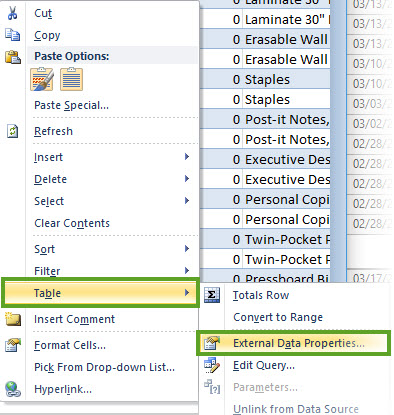Expand the Insert submenu arrow

point(187,157)
